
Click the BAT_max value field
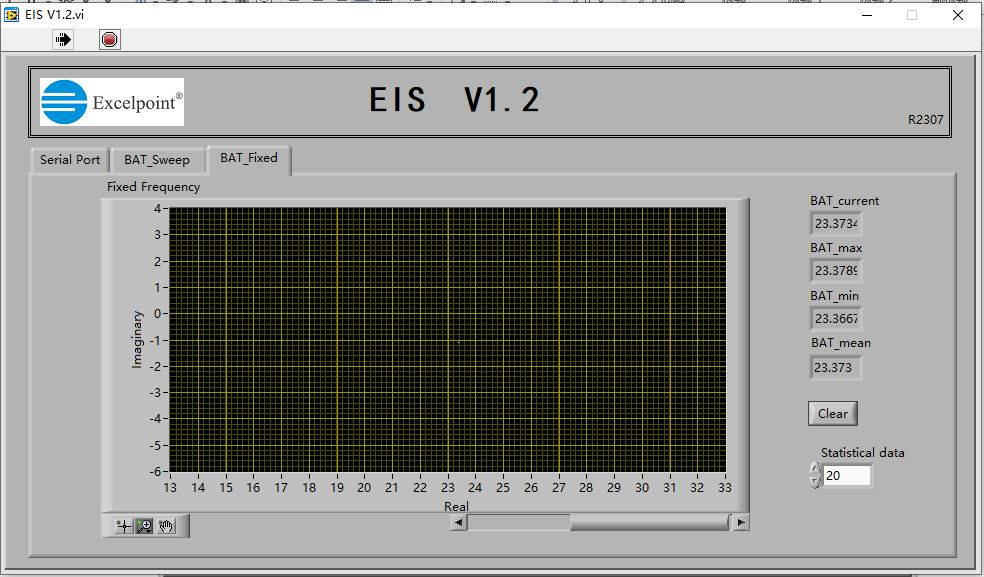pyautogui.click(x=836, y=271)
